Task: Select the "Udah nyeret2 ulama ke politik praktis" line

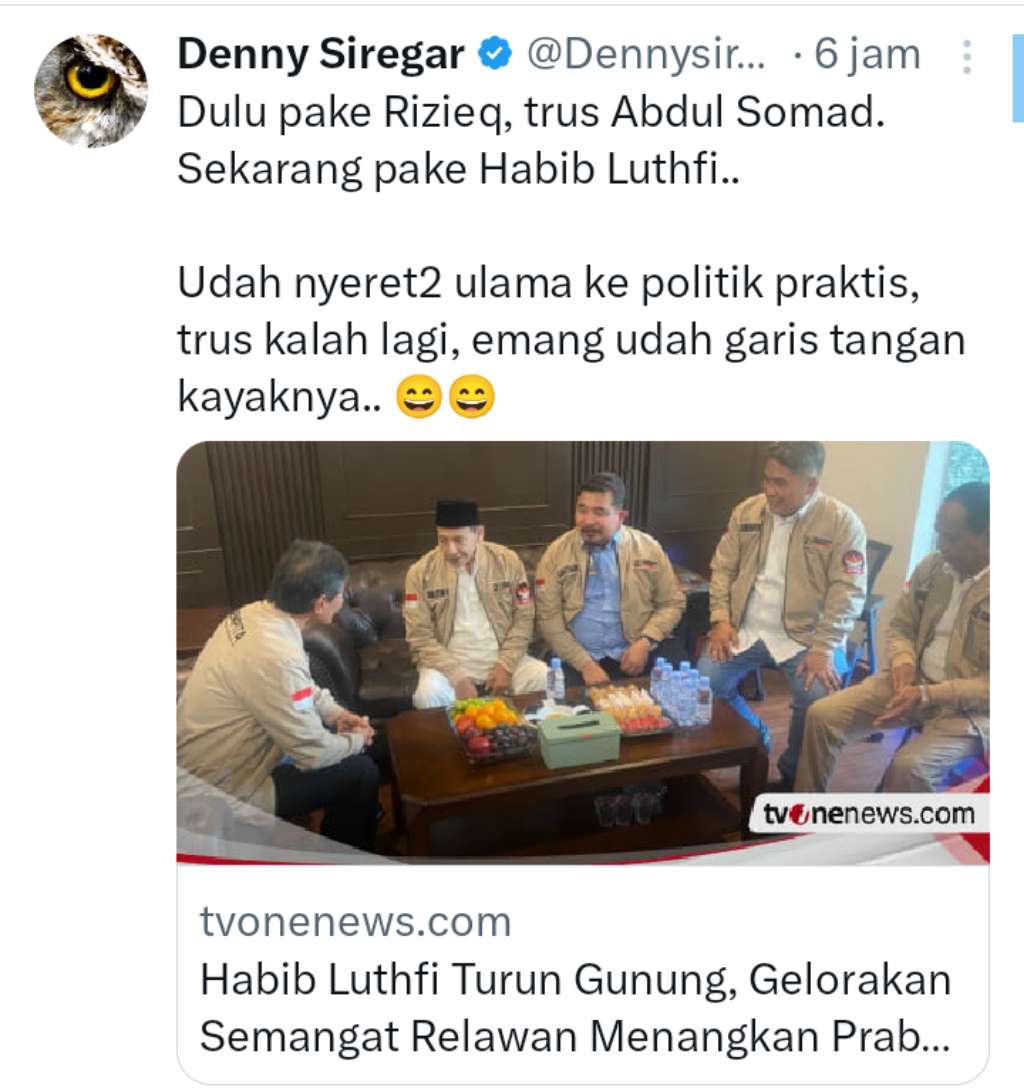Action: pos(549,283)
